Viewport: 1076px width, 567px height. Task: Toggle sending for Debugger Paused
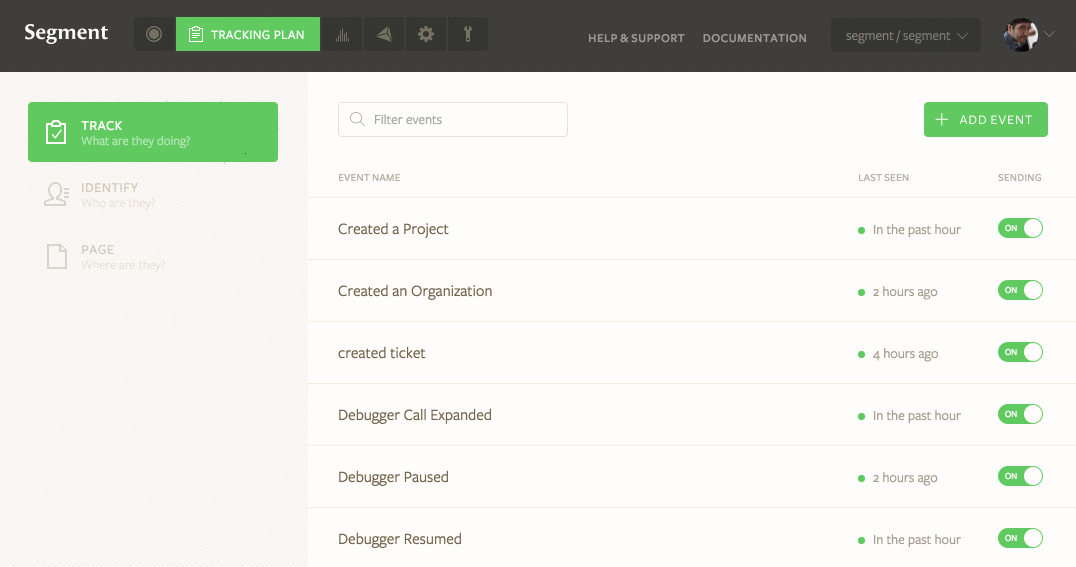click(x=1020, y=476)
